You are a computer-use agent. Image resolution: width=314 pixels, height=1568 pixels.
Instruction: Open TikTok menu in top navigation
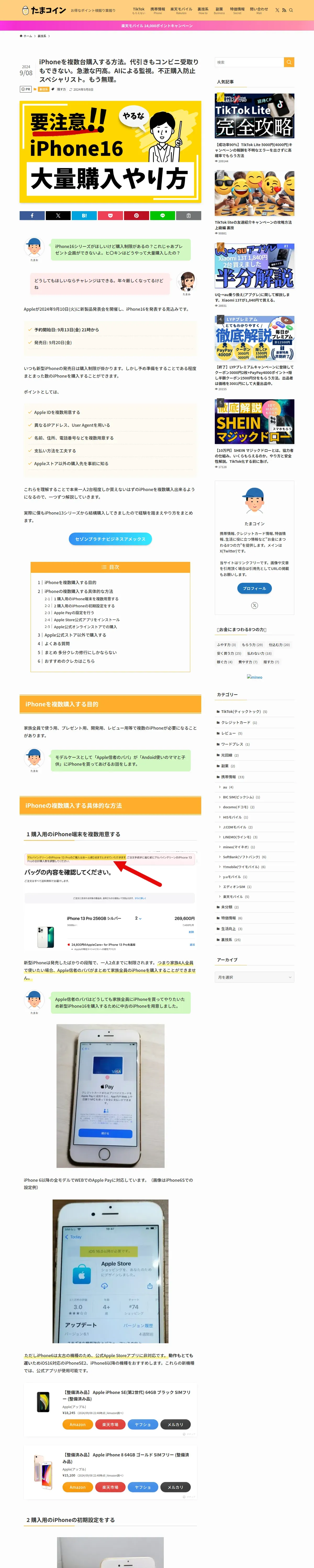click(138, 10)
